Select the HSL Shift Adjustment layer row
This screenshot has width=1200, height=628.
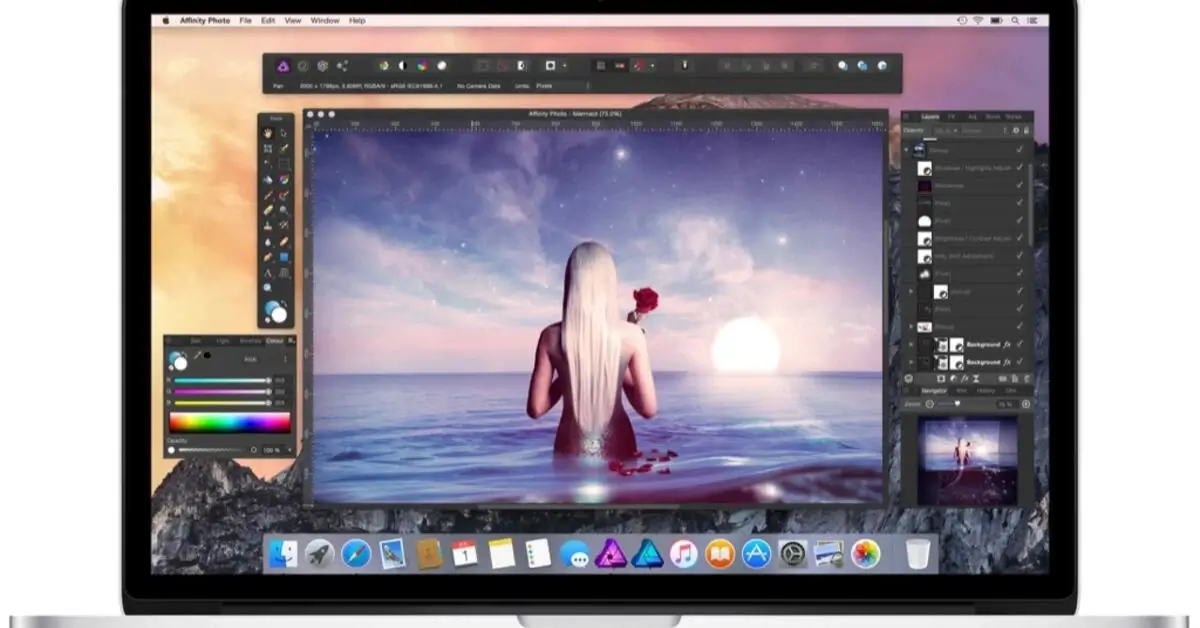point(967,256)
